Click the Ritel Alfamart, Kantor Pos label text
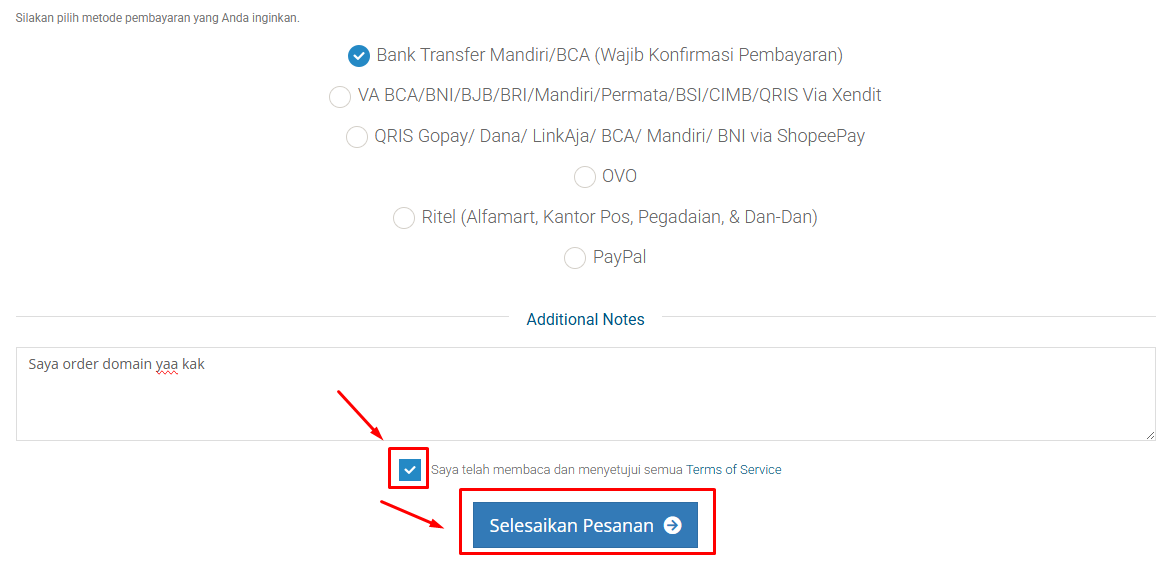The image size is (1170, 561). click(x=619, y=217)
